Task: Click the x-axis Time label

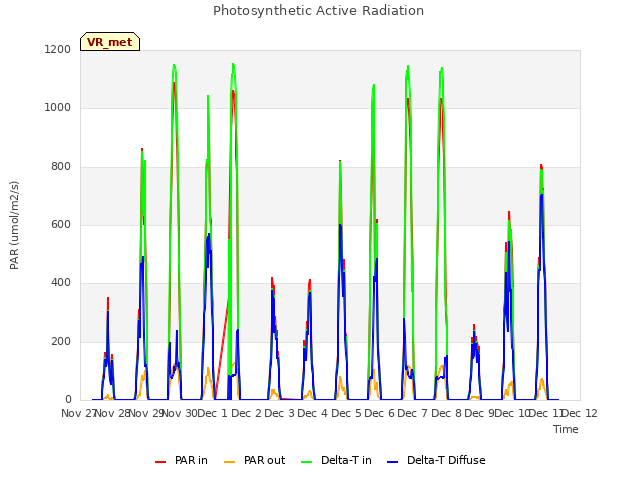Action: pos(566,429)
